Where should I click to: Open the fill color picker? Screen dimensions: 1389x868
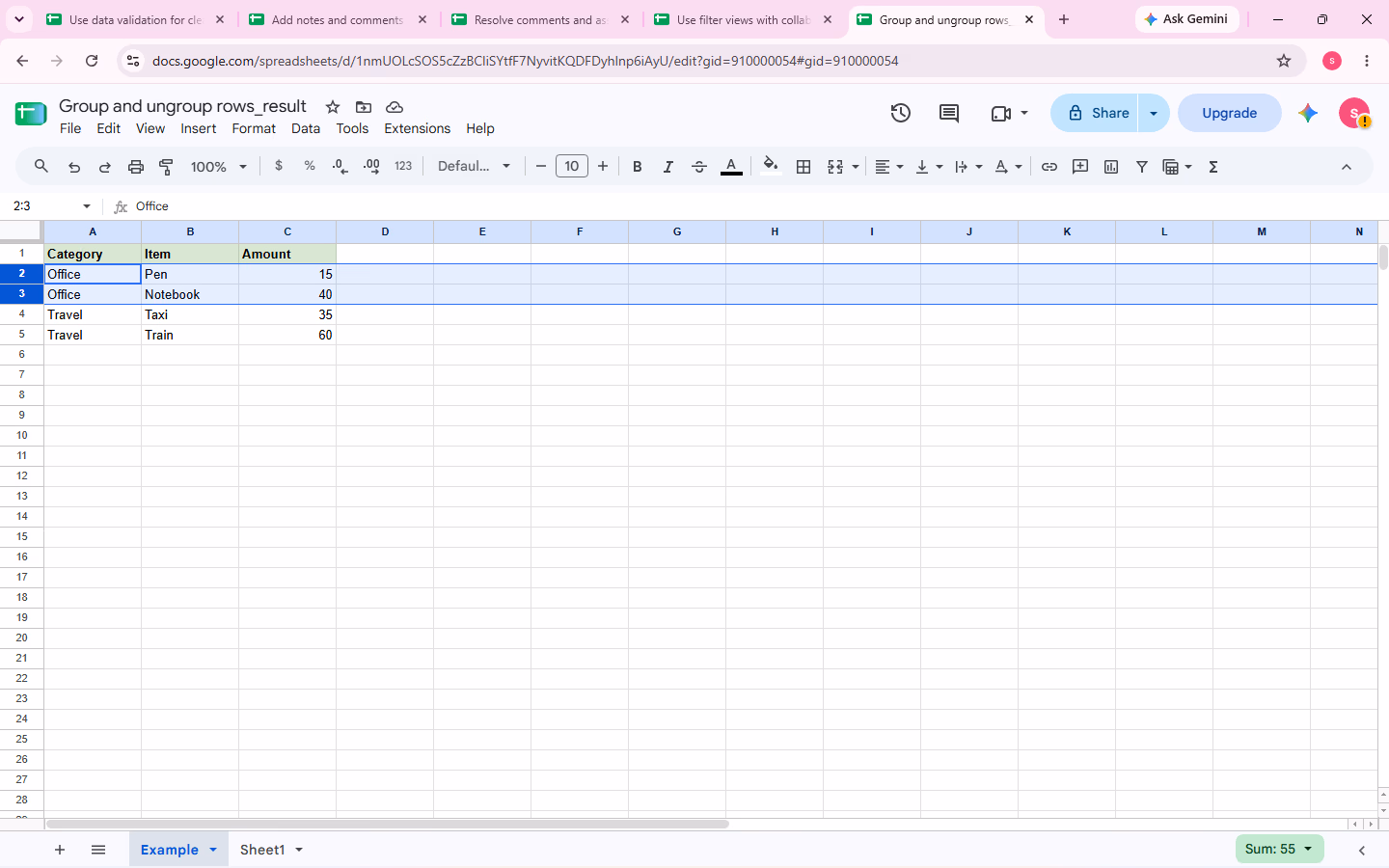(770, 166)
